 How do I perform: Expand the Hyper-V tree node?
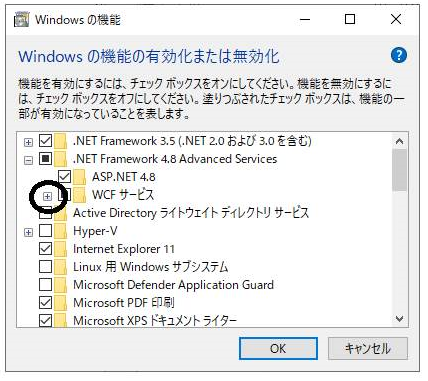[29, 232]
